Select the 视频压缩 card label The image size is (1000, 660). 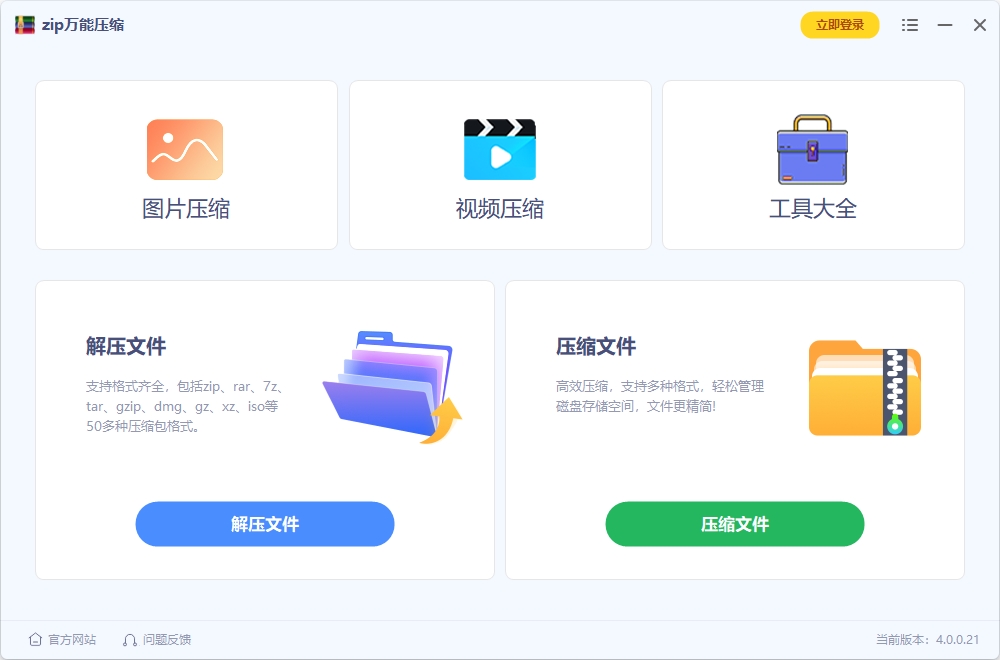(499, 209)
